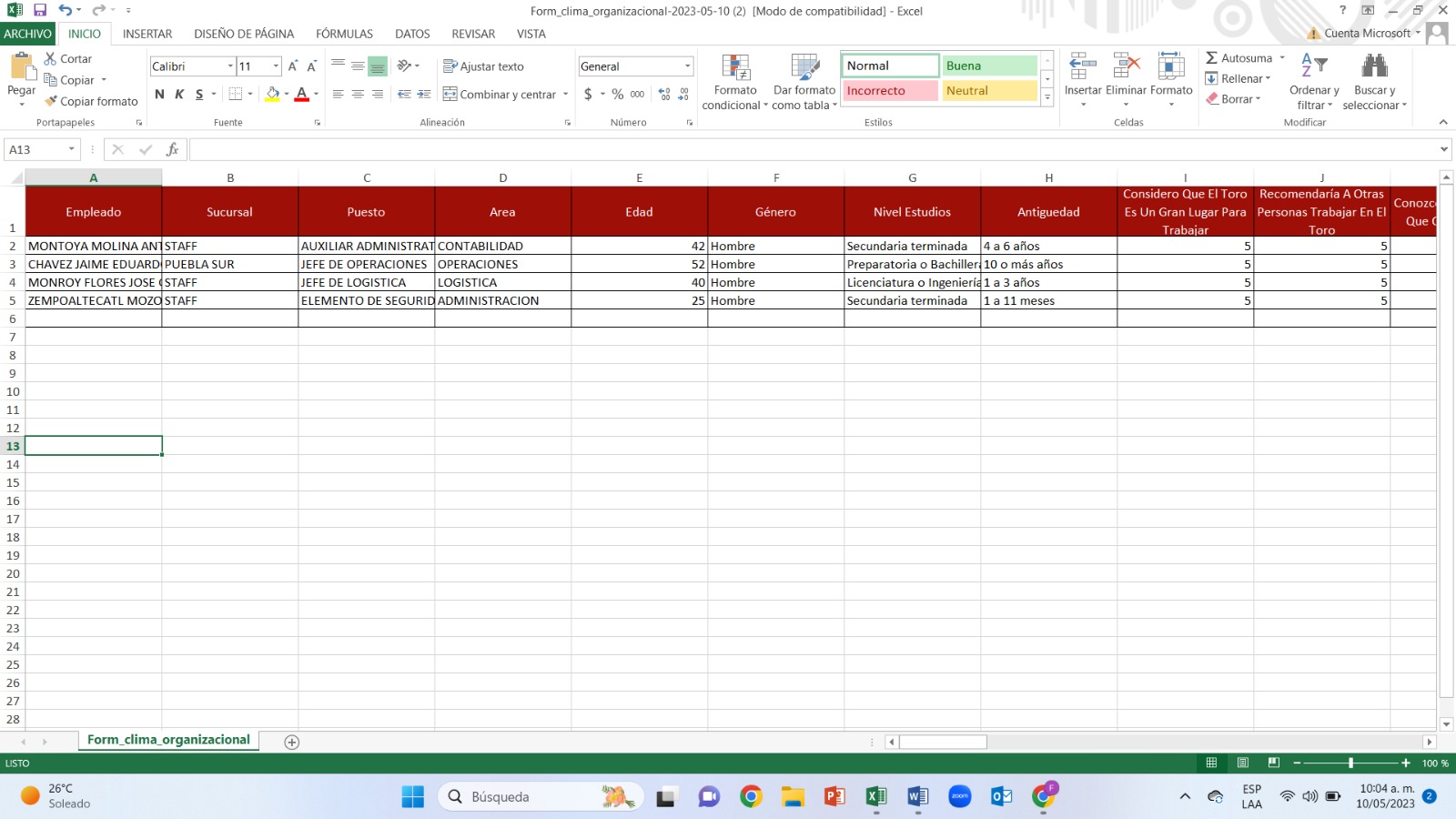Click the Copiar formato paintbrush icon
The width and height of the screenshot is (1456, 819).
(52, 101)
